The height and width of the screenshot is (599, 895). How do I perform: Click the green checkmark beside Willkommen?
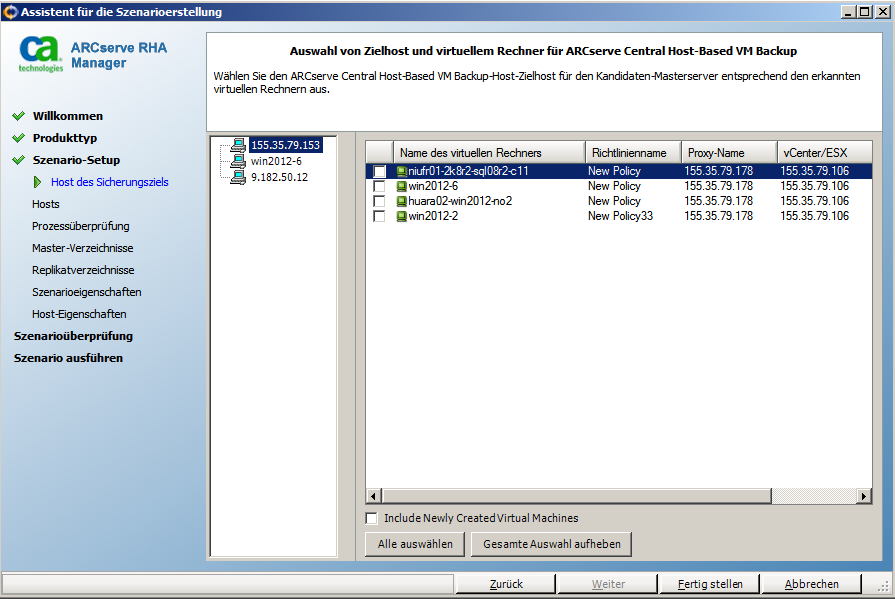click(x=19, y=116)
